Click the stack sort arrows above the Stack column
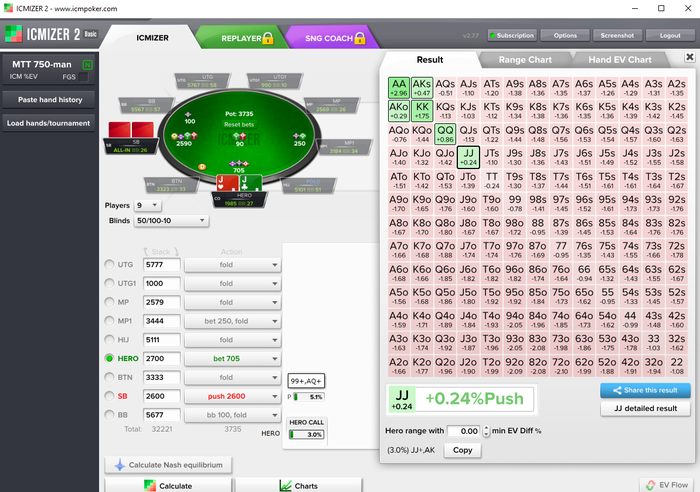The width and height of the screenshot is (700, 492). click(161, 251)
